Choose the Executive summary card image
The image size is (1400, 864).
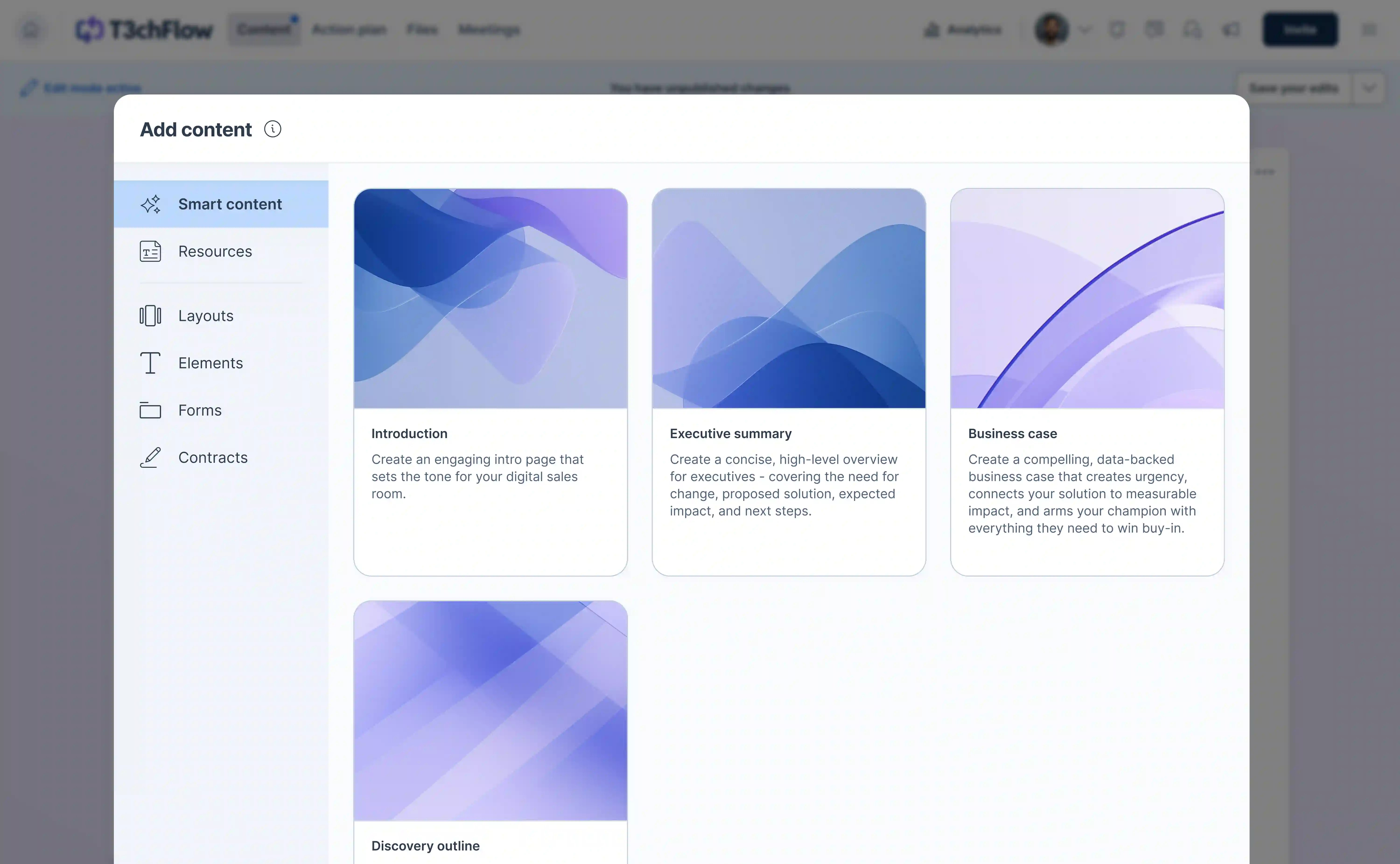point(789,298)
